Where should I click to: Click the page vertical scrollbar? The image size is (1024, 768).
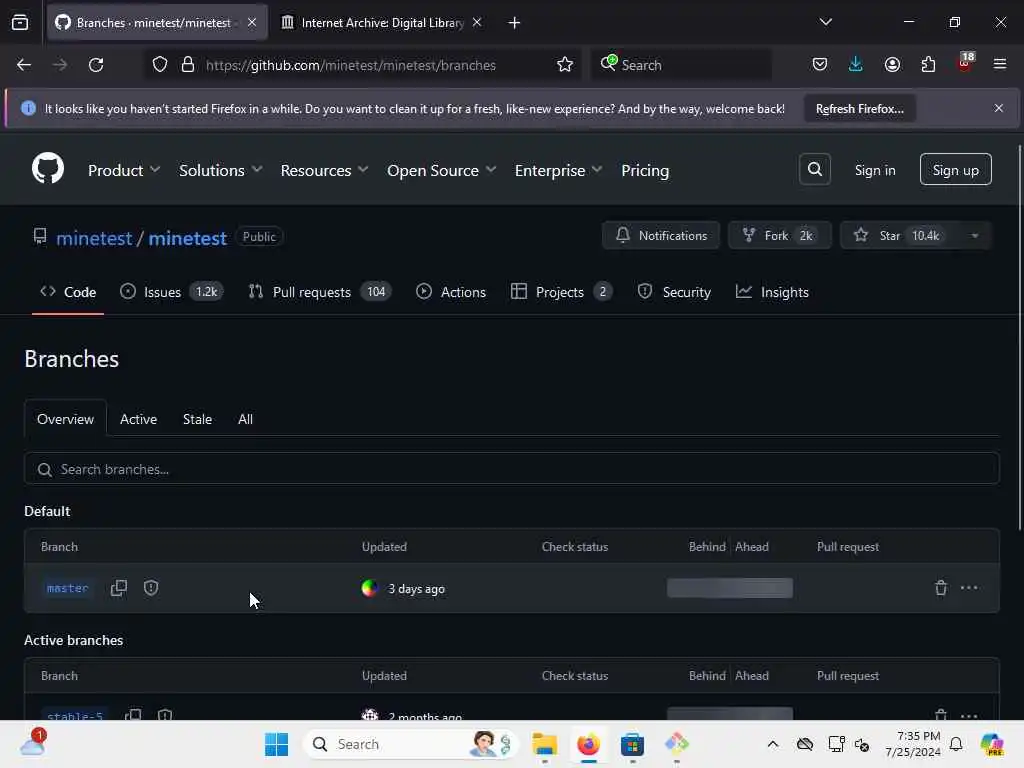[1019, 336]
